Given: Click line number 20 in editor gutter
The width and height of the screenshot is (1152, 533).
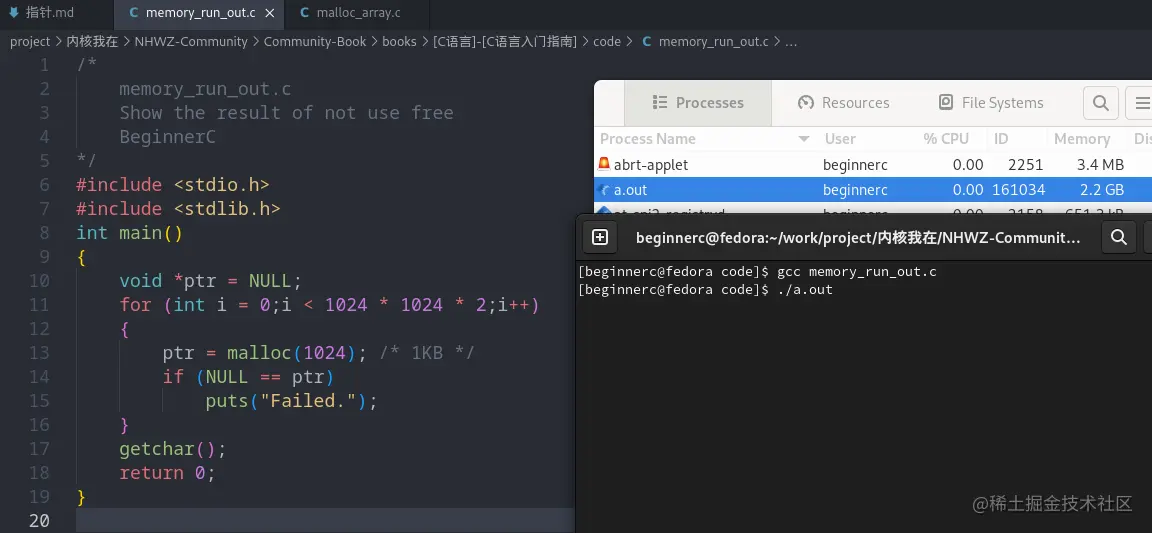Looking at the screenshot, I should click(x=40, y=521).
